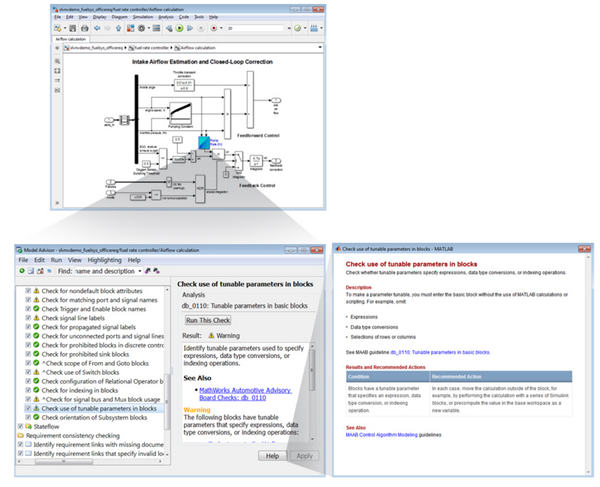
Task: Click the Model Advisor report icon
Action: click(31, 271)
